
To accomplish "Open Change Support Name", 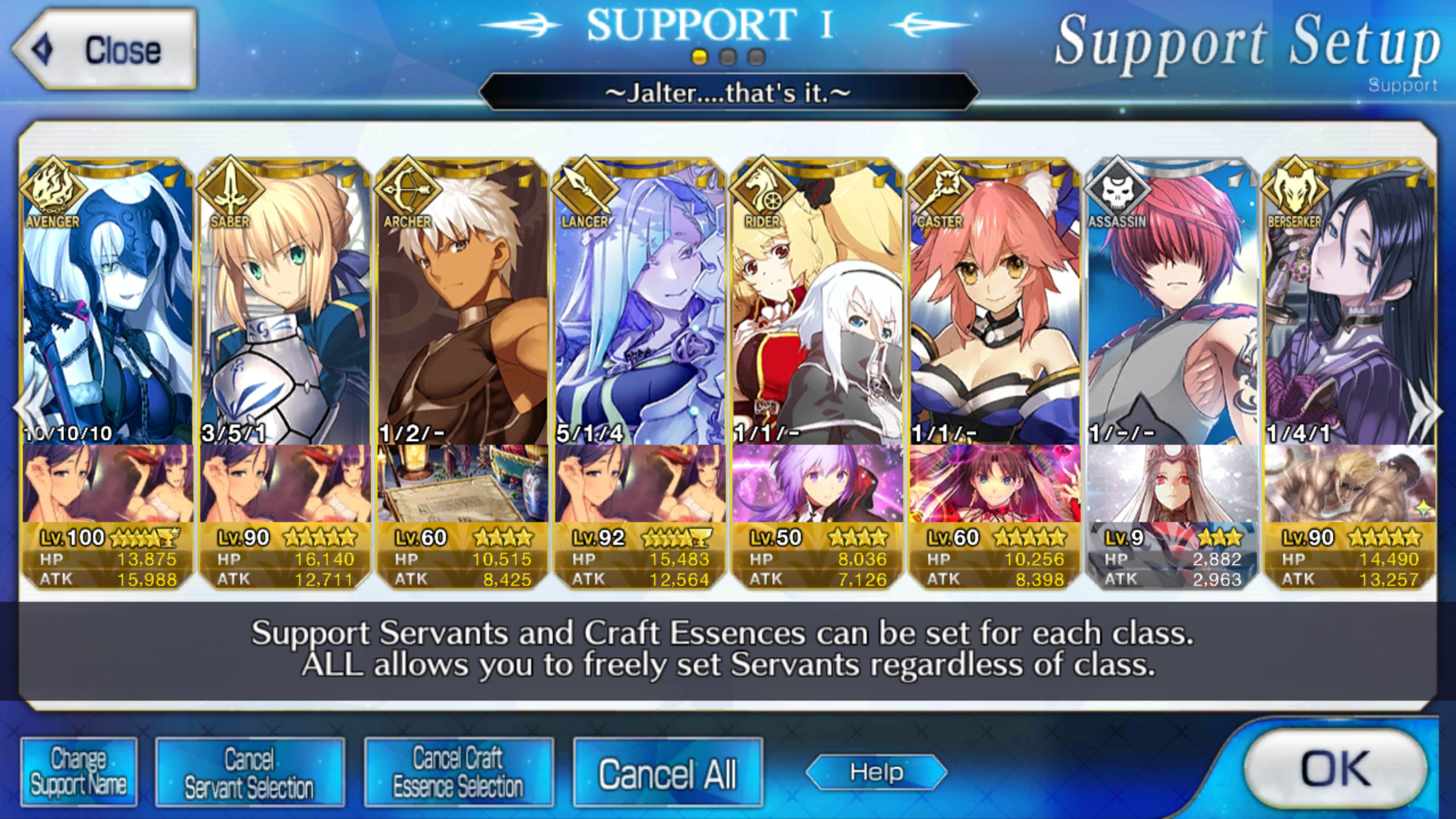I will (x=79, y=772).
